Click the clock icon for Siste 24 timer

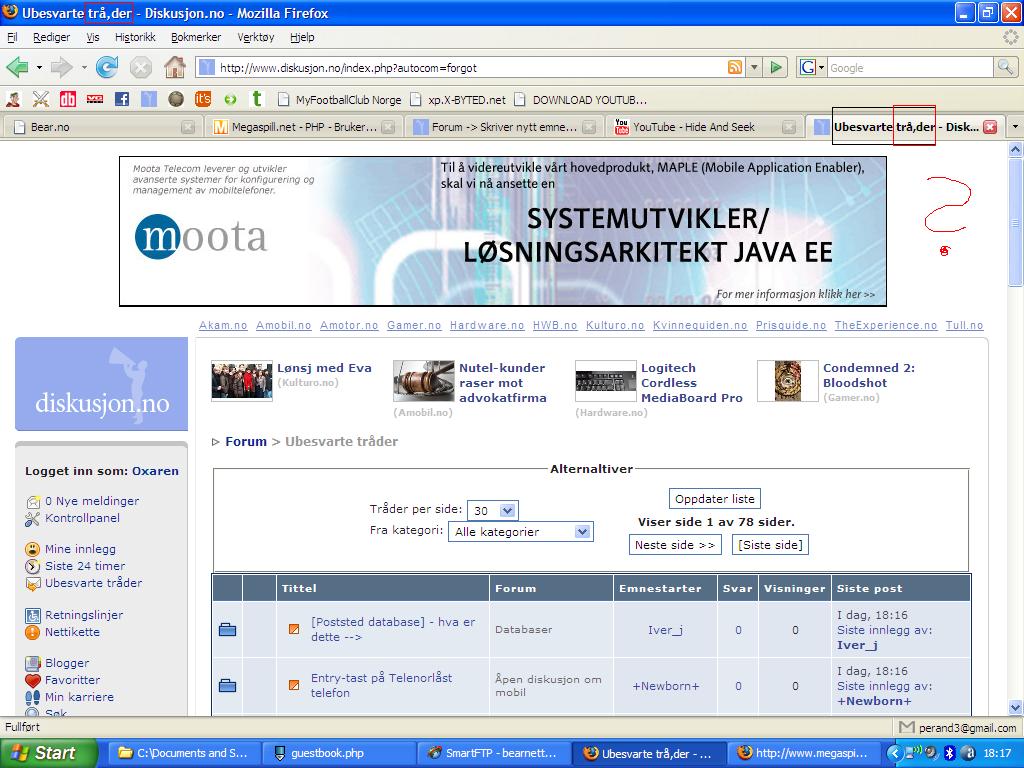click(x=33, y=566)
